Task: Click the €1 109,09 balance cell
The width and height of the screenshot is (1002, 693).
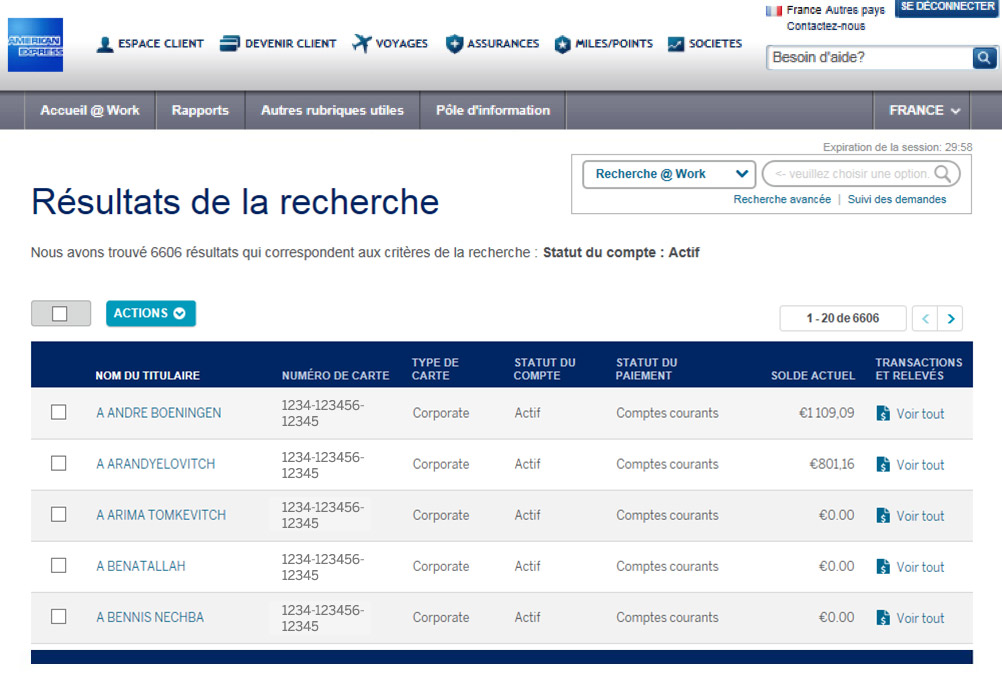Action: coord(826,413)
